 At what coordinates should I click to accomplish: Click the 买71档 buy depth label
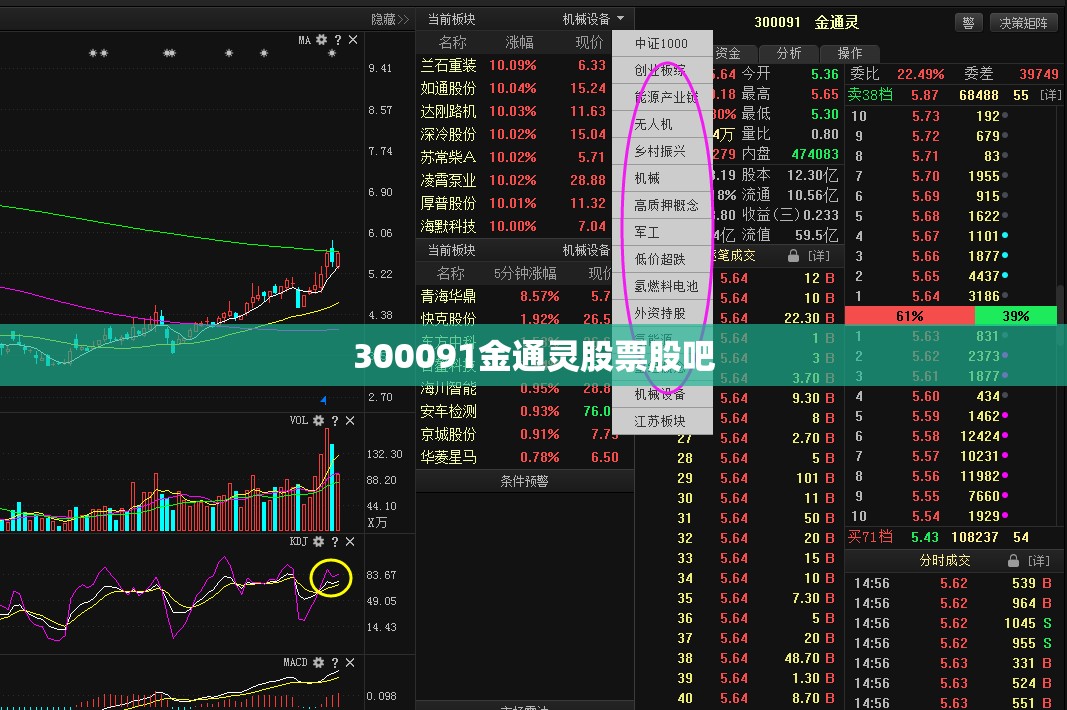[x=869, y=537]
